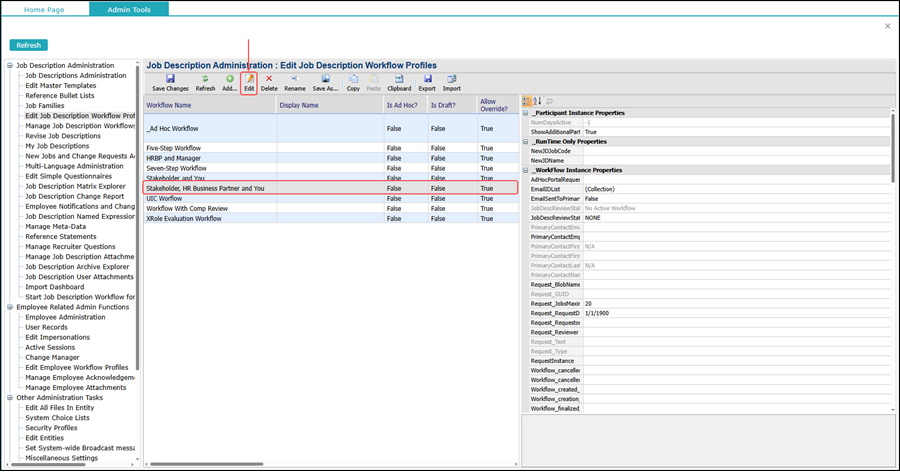This screenshot has width=900, height=472.
Task: Open Security Profiles in the sidebar
Action: point(51,428)
